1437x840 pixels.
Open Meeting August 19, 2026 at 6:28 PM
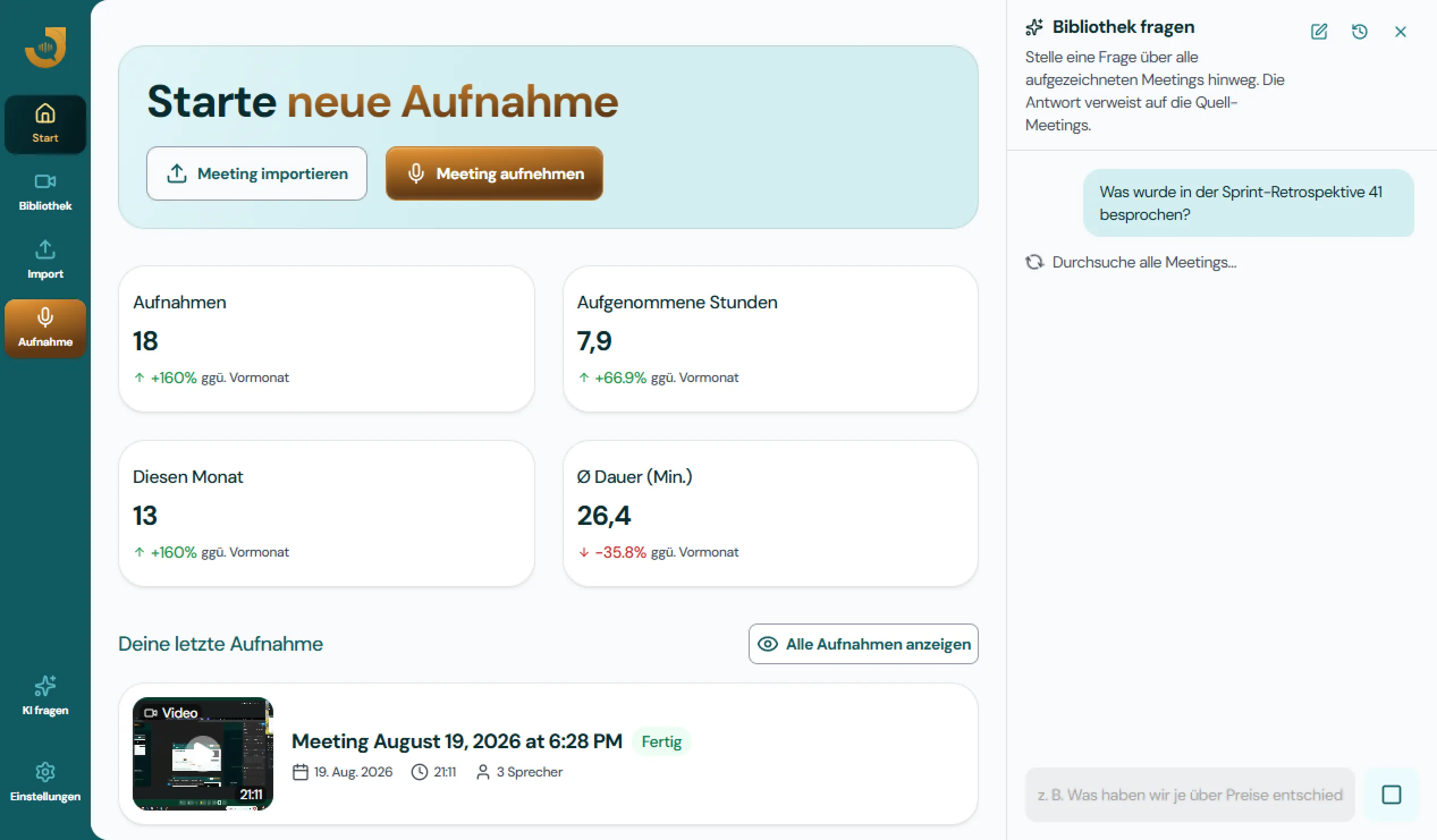(457, 741)
